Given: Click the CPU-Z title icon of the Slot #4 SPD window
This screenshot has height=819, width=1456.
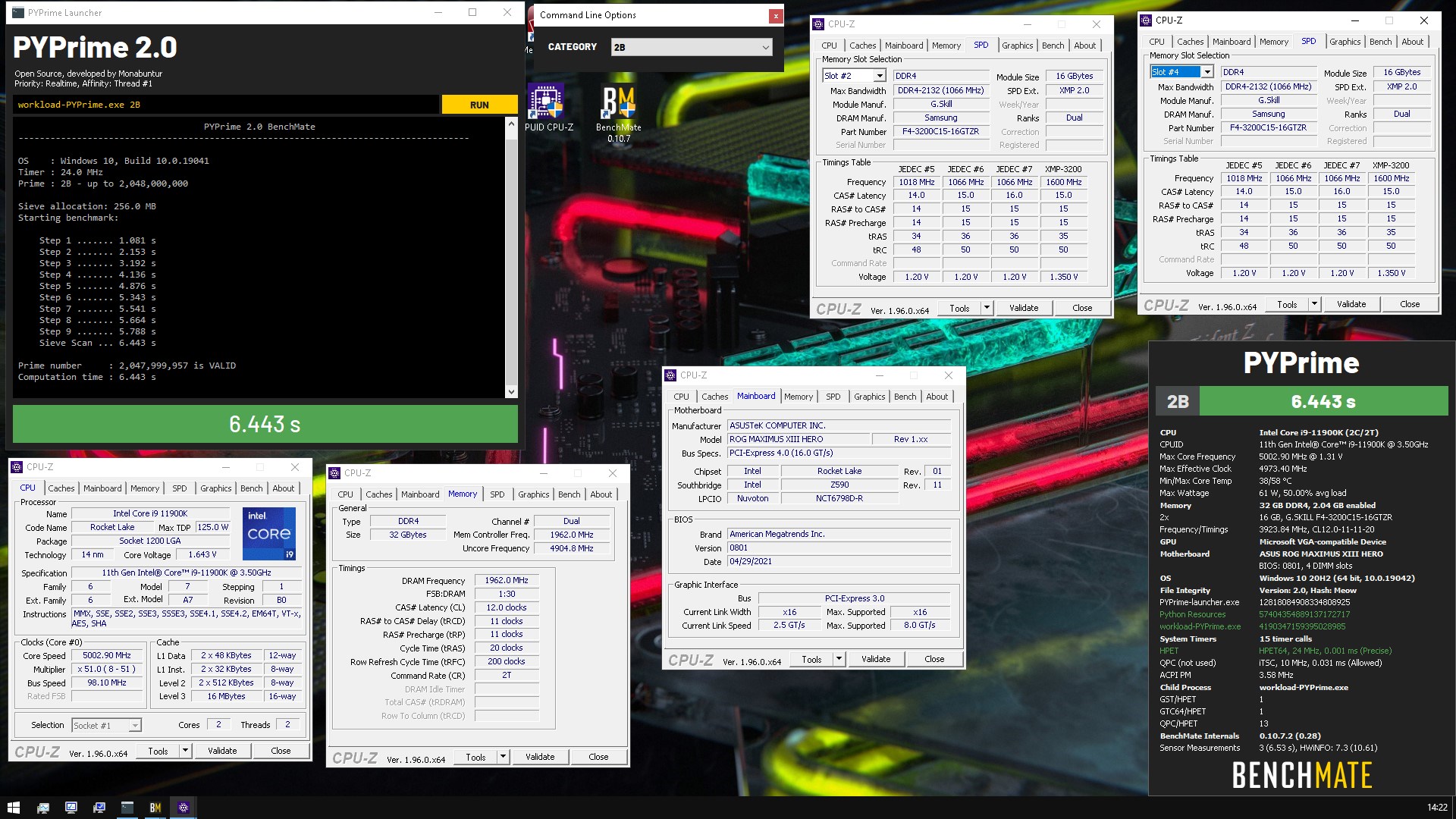Looking at the screenshot, I should [1146, 20].
